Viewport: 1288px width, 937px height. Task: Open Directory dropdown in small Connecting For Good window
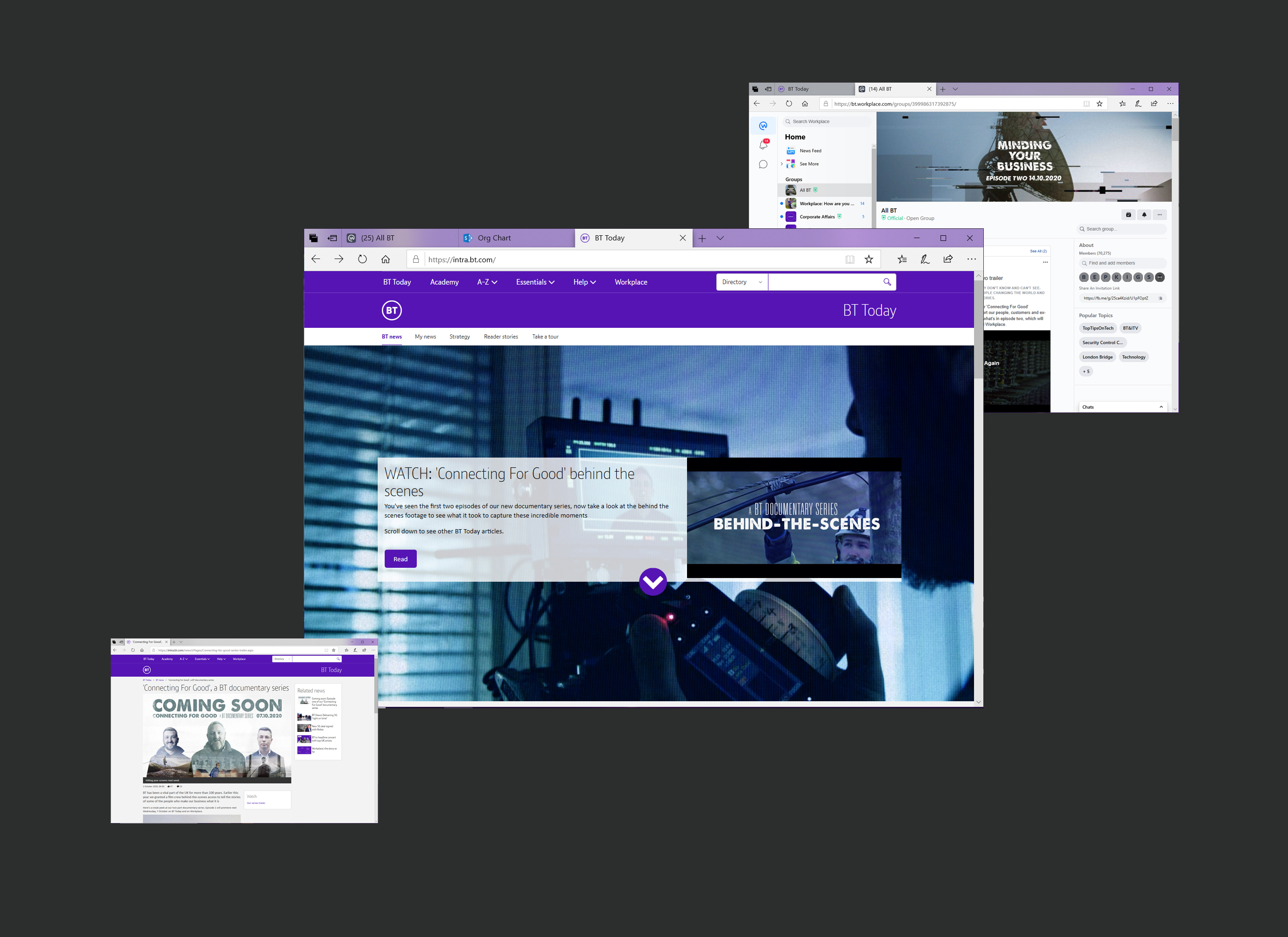tap(282, 659)
